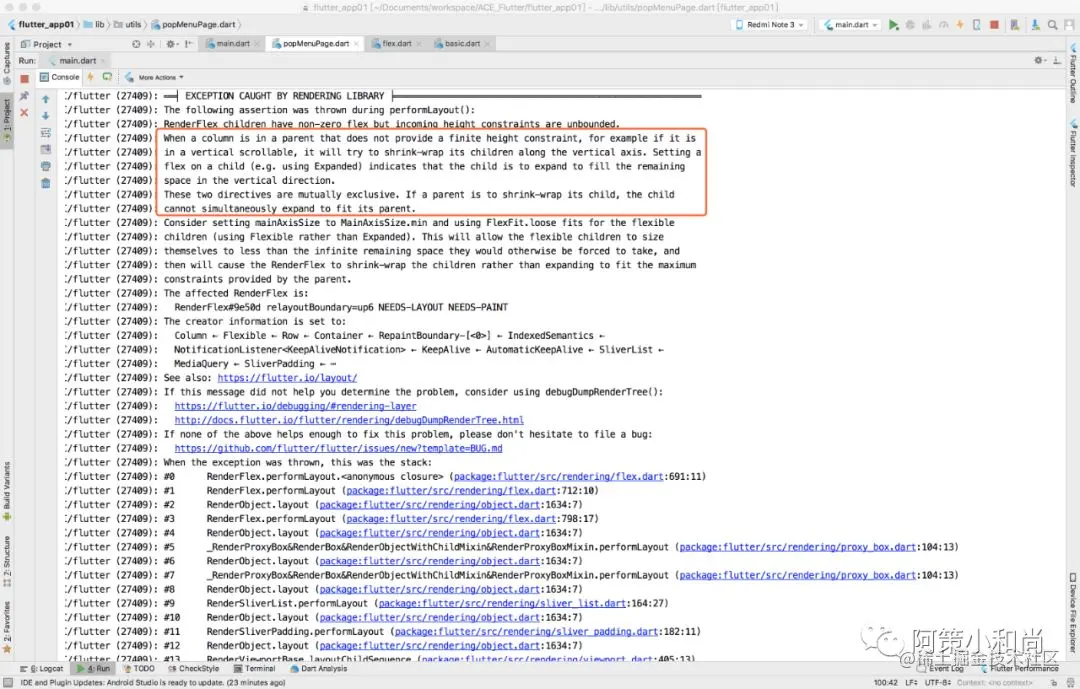Click Attach debugger to process phone icon
1080x689 pixels.
click(x=977, y=25)
